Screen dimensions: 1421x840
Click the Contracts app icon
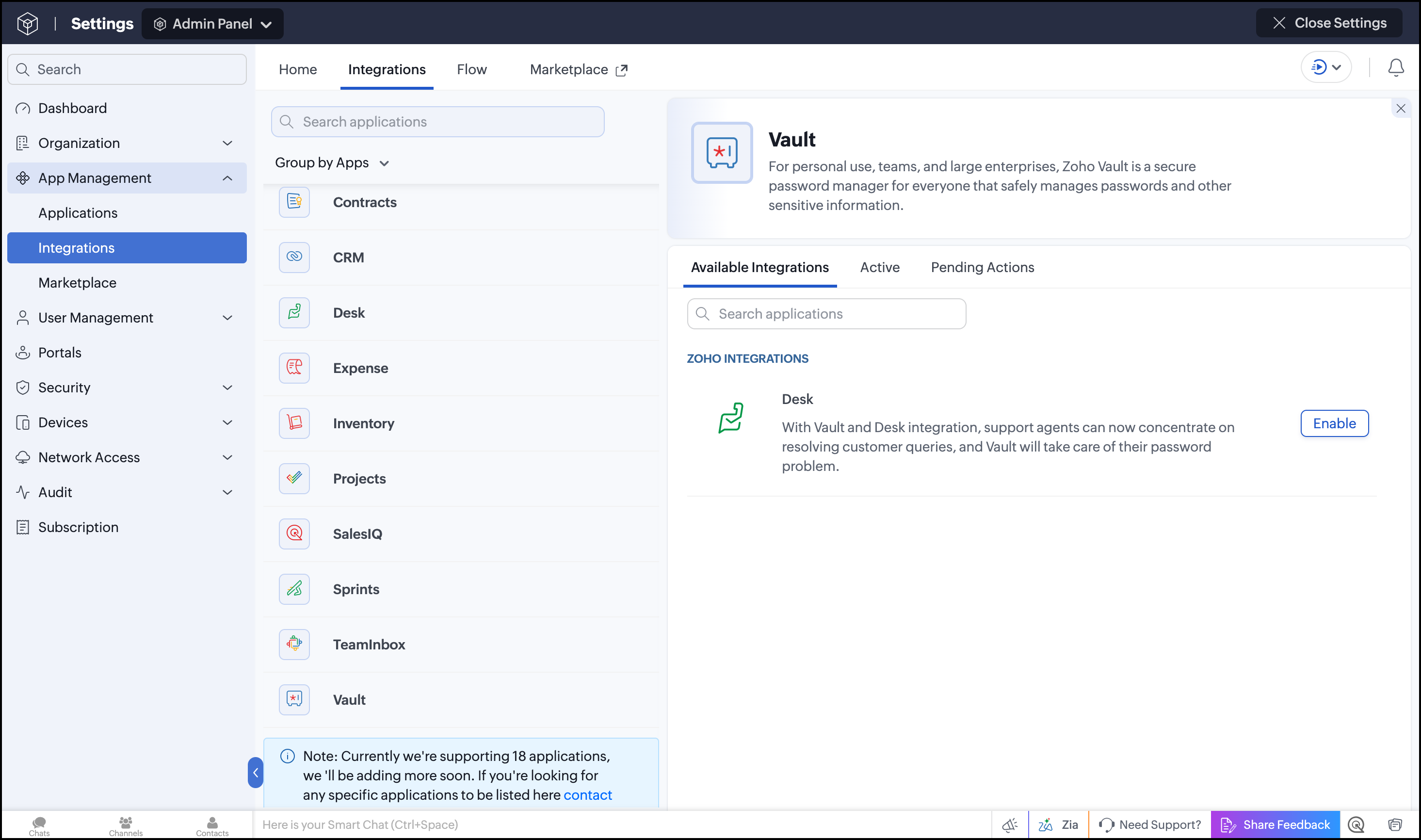[x=294, y=201]
